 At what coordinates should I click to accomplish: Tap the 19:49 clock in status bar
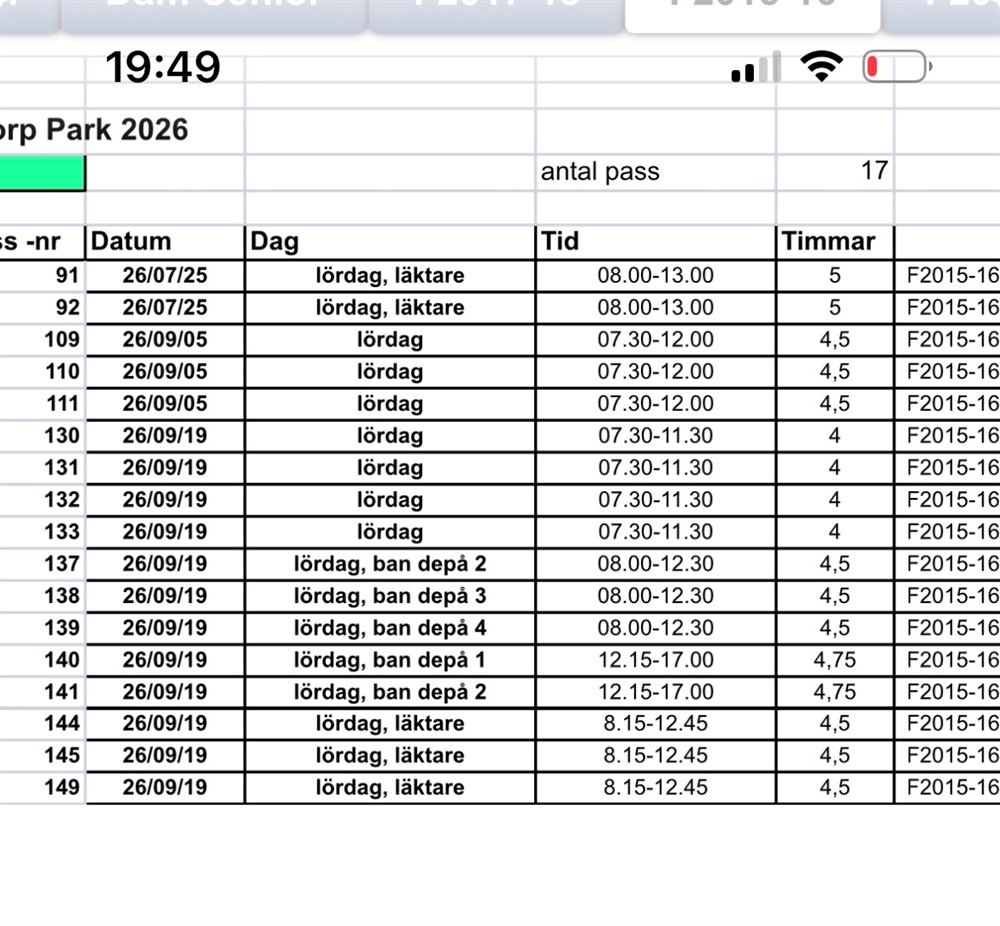tap(162, 68)
